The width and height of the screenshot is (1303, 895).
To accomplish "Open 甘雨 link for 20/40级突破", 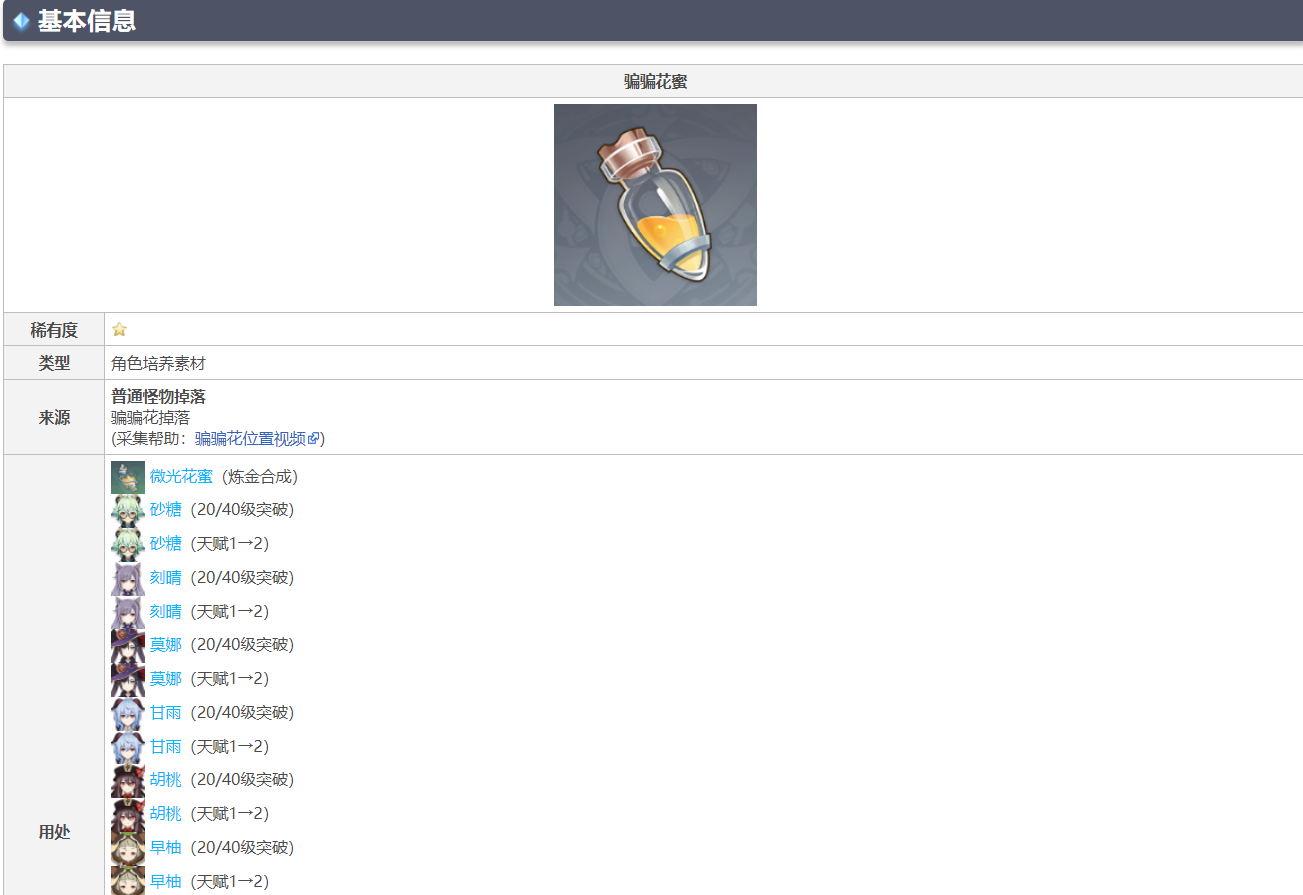I will [166, 713].
